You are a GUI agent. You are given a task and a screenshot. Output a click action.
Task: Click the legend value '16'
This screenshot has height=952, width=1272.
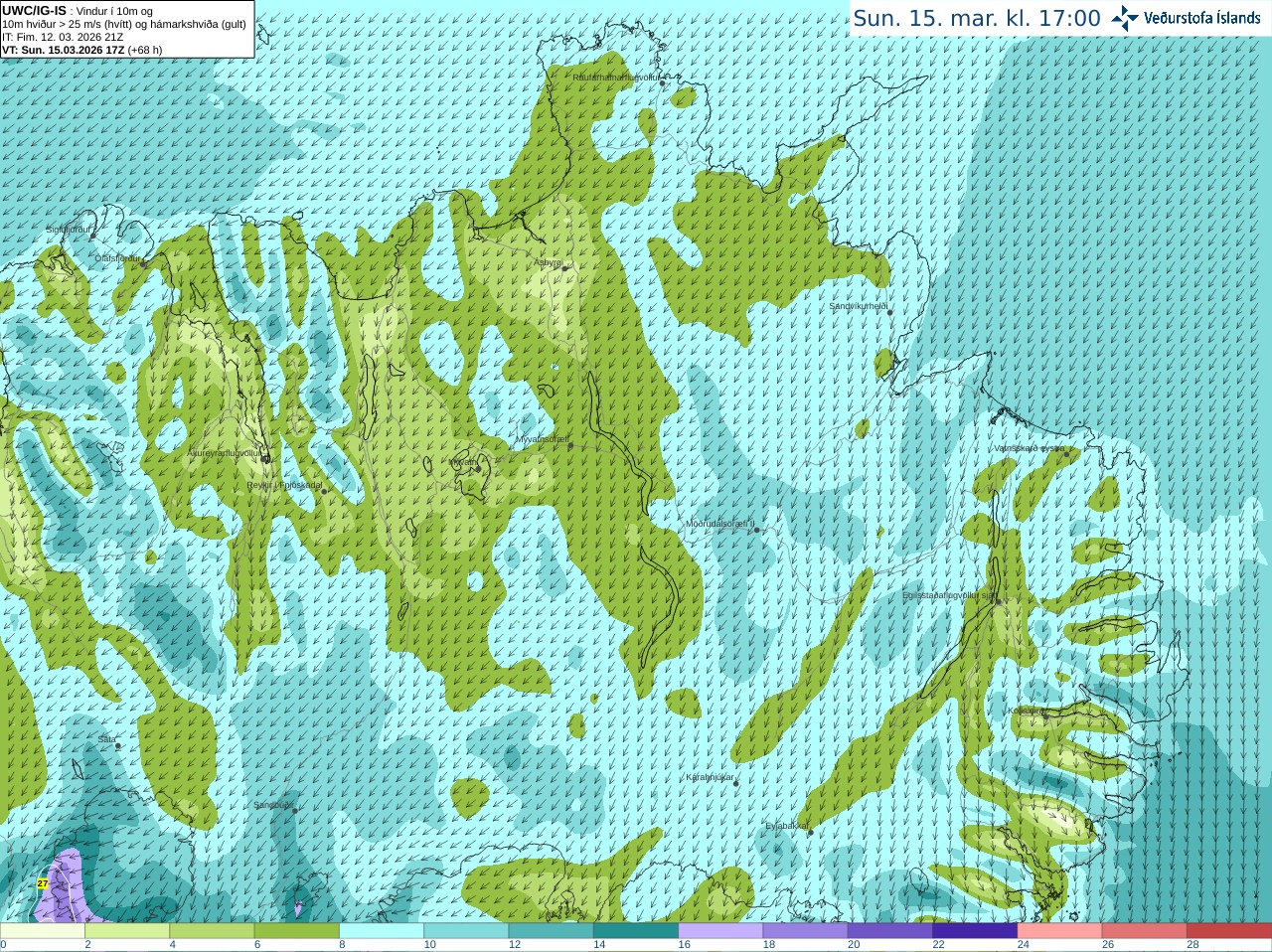(x=684, y=945)
